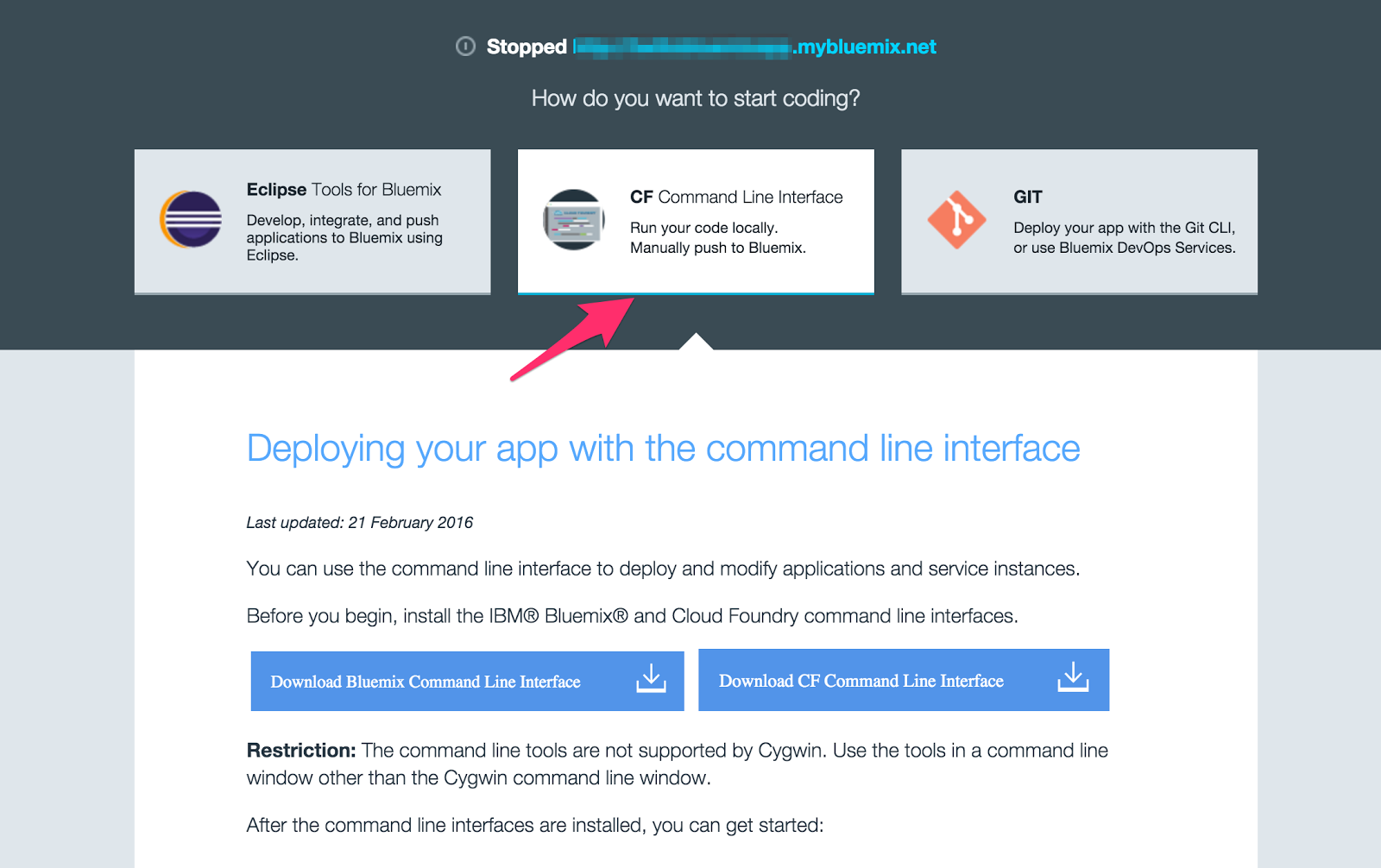Click 'Last updated: 21 February 2016' text

359,523
